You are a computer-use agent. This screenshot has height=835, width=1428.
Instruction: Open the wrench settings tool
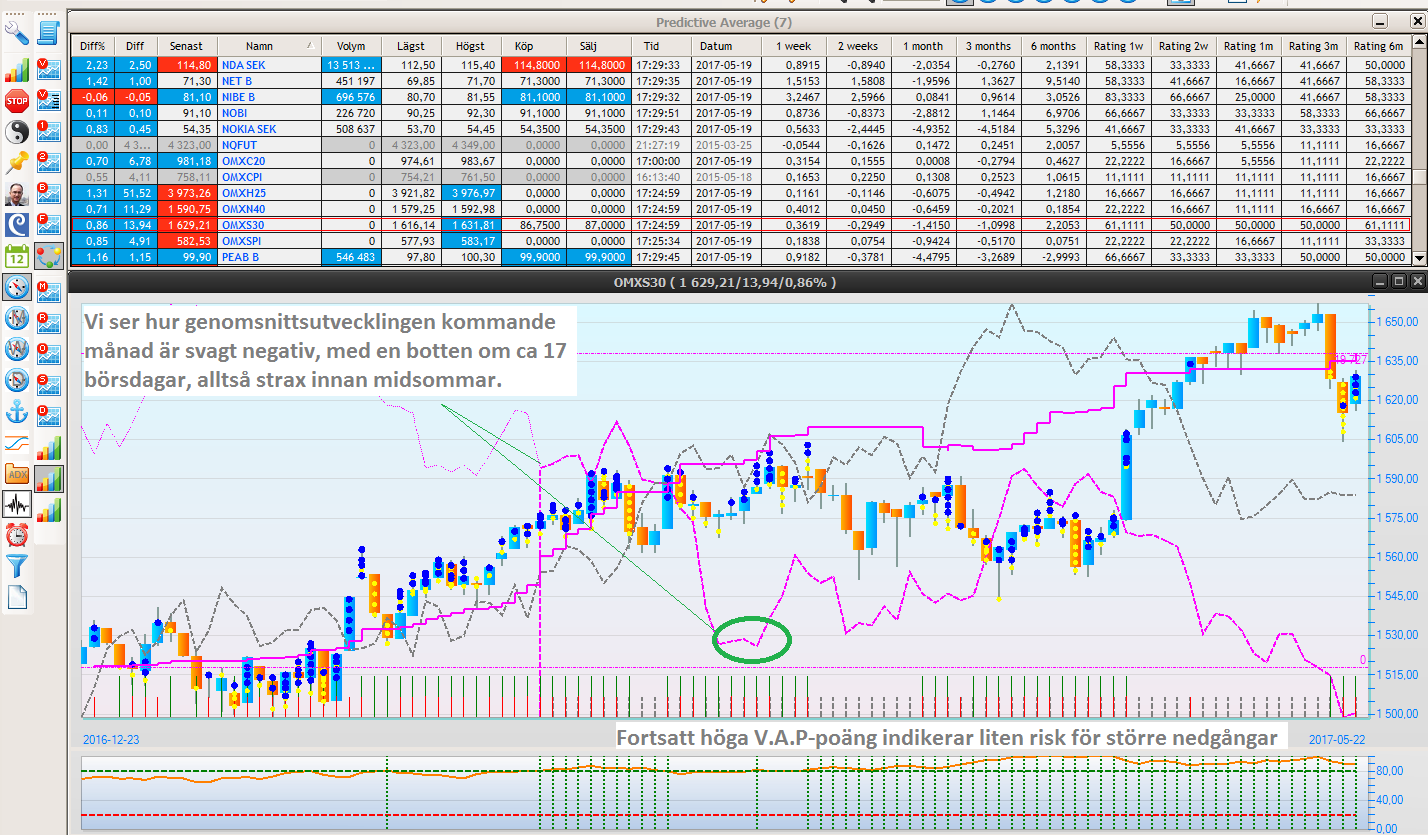pos(17,33)
